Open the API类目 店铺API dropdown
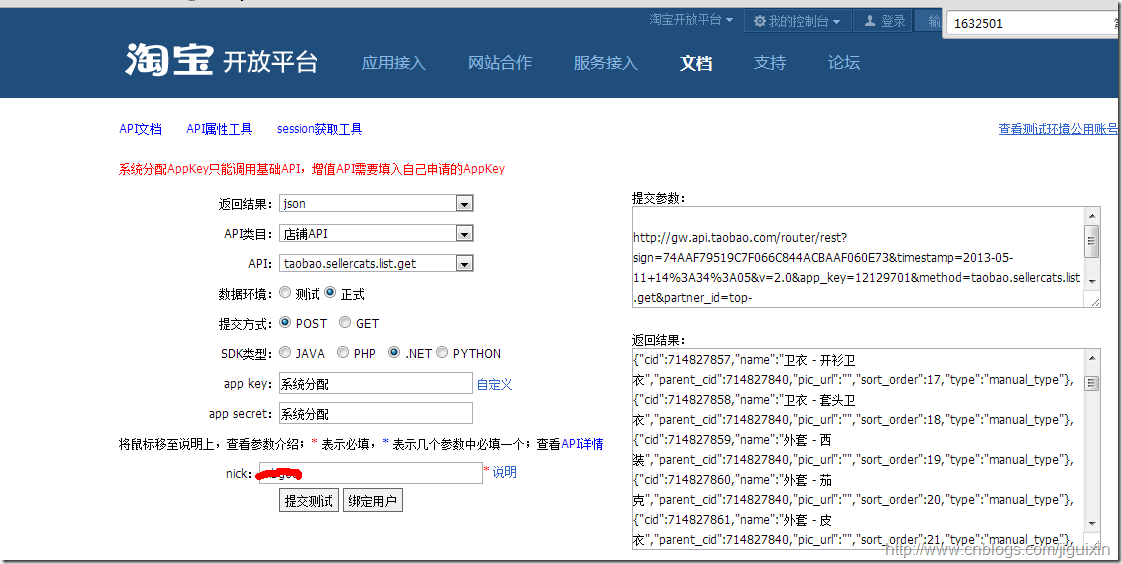Image resolution: width=1122 pixels, height=564 pixels. (376, 234)
